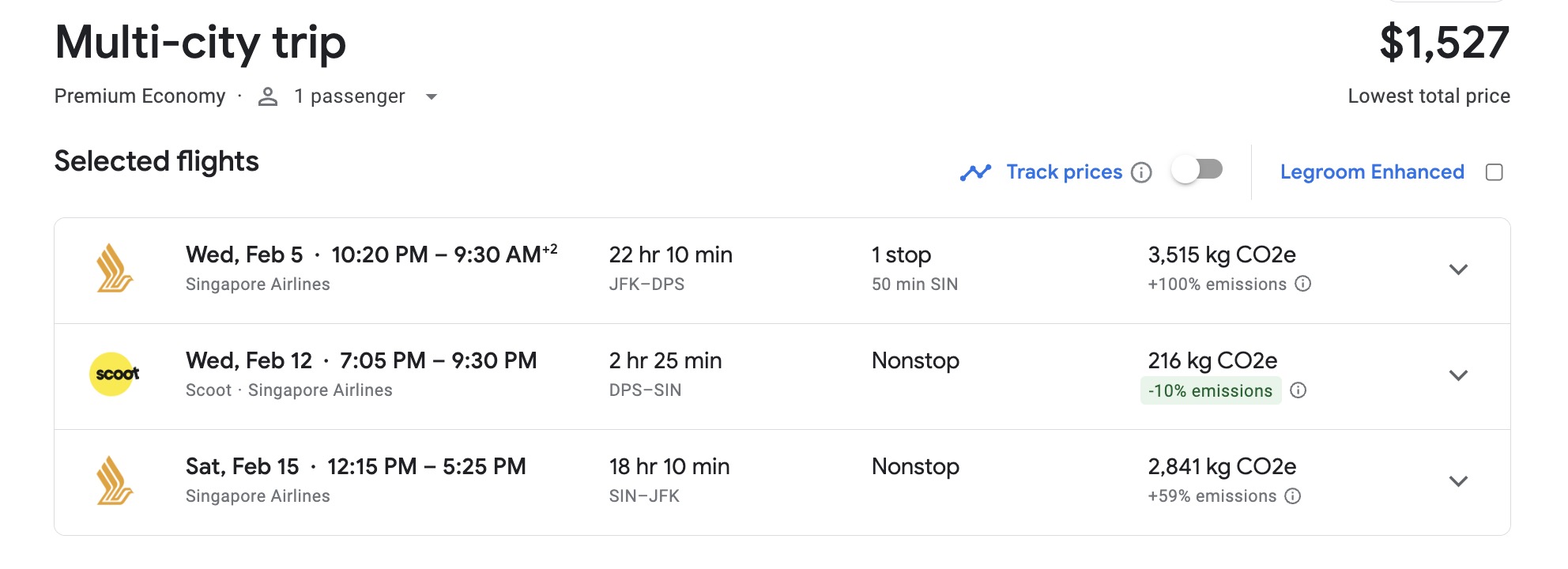Click the Track prices chart icon
1568x569 pixels.
click(x=975, y=171)
